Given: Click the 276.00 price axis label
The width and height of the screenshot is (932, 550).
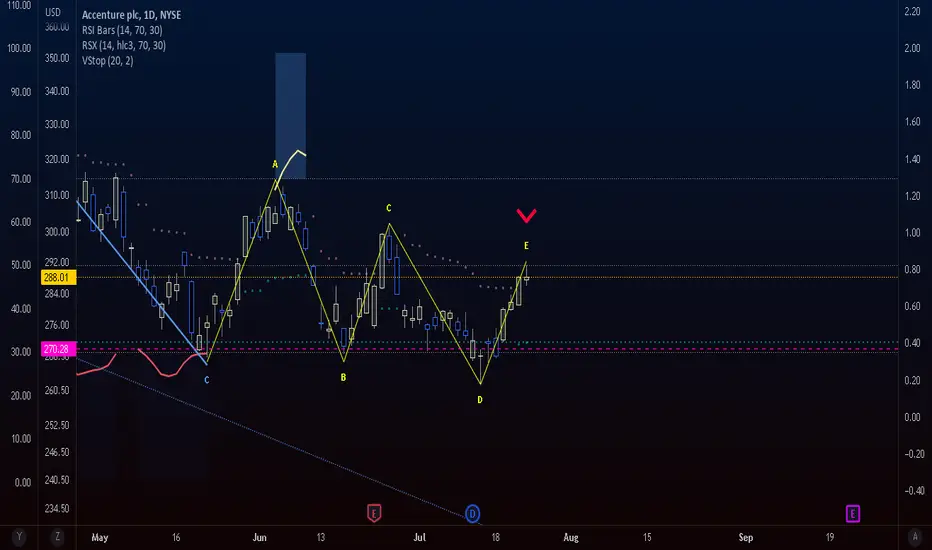Looking at the screenshot, I should pos(57,325).
